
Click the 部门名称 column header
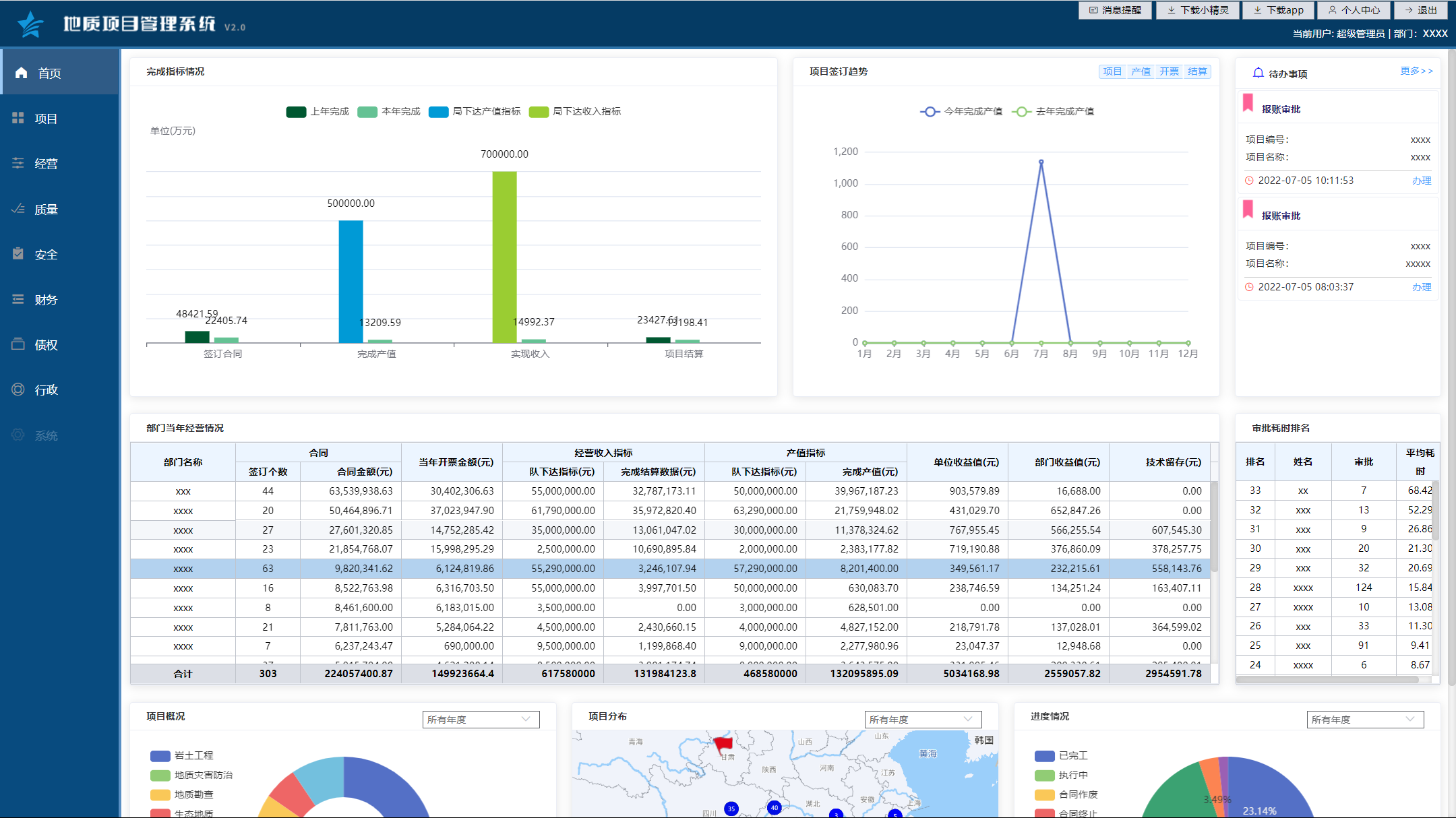click(183, 462)
